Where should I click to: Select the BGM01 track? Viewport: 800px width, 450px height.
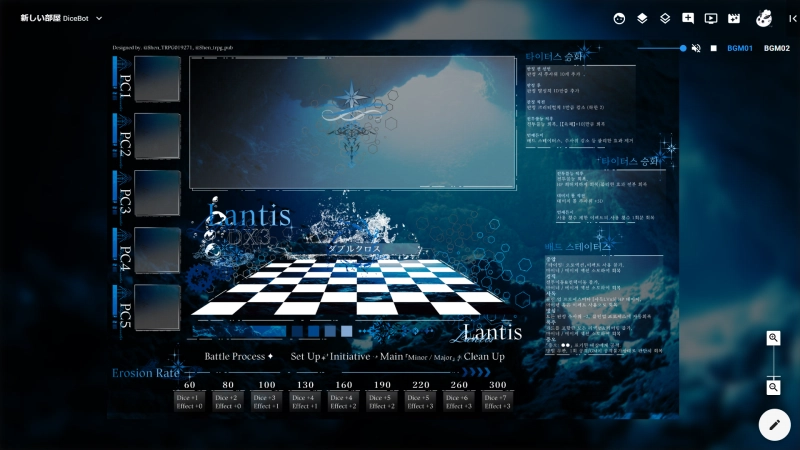740,48
